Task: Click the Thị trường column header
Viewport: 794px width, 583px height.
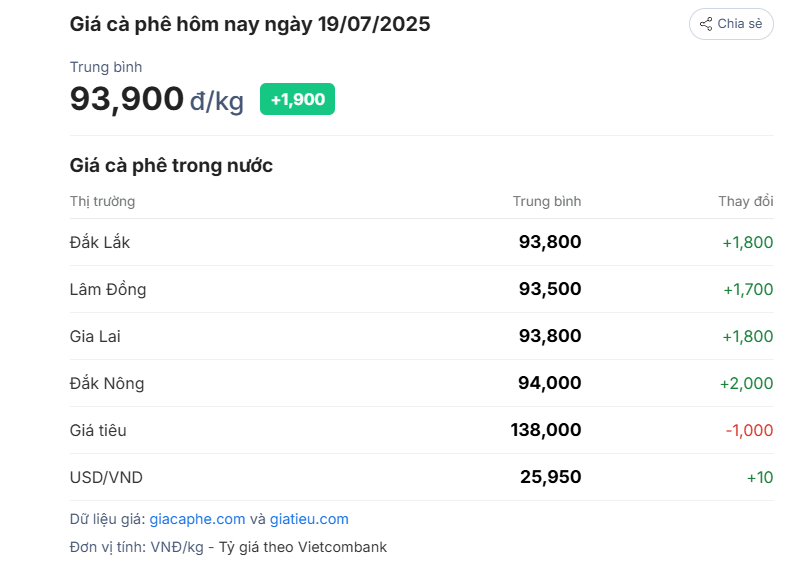Action: point(102,202)
